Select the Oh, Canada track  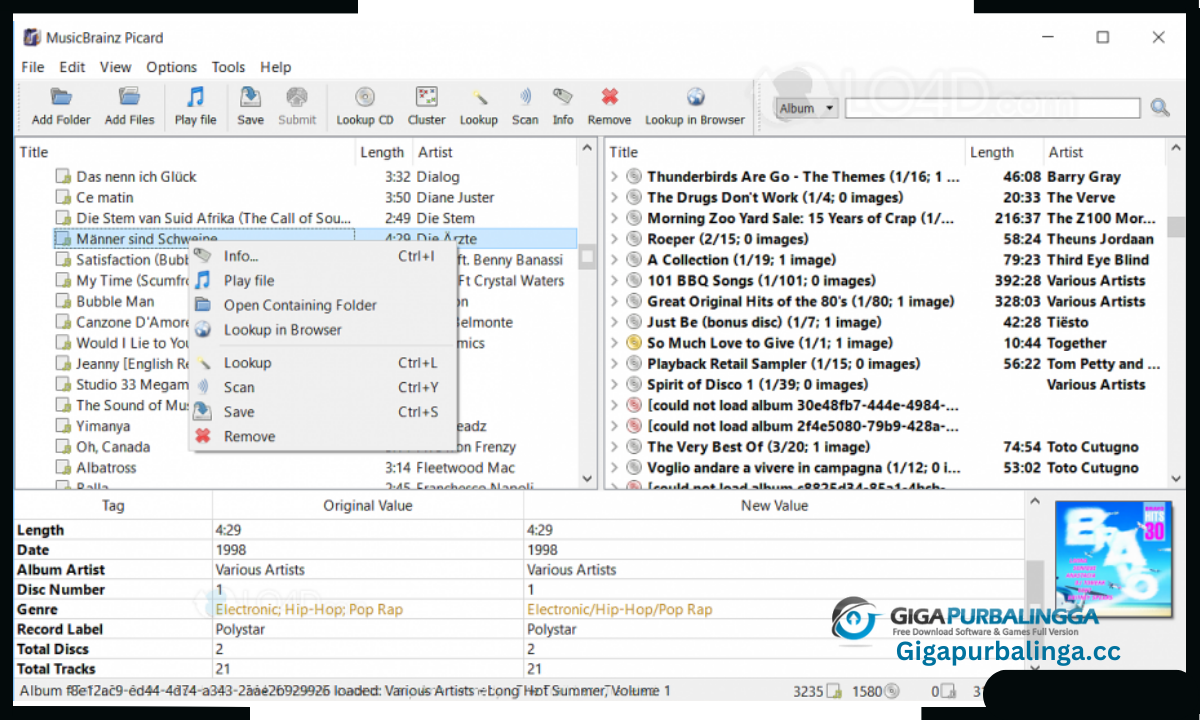113,447
